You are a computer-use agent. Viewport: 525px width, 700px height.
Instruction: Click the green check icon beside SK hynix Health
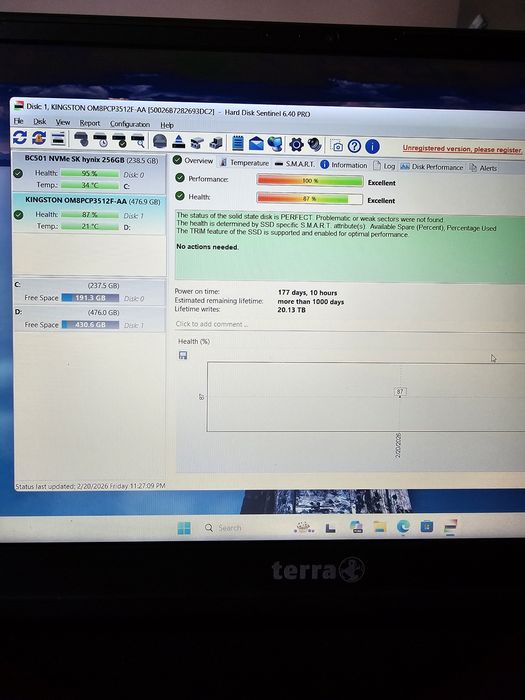click(x=18, y=173)
